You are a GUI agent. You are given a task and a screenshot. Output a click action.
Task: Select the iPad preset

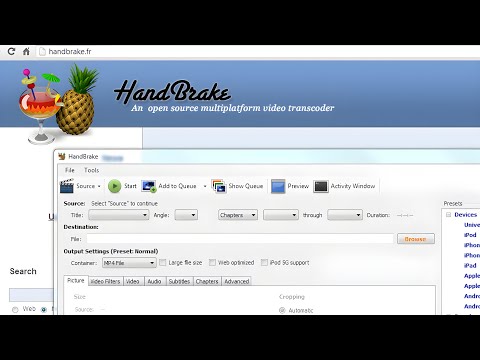click(x=470, y=266)
